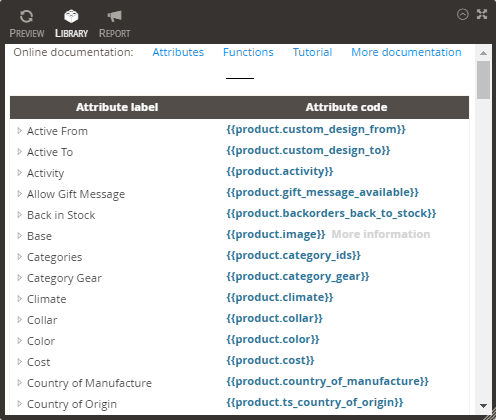Open the Attributes documentation link
496x420 pixels.
point(178,52)
